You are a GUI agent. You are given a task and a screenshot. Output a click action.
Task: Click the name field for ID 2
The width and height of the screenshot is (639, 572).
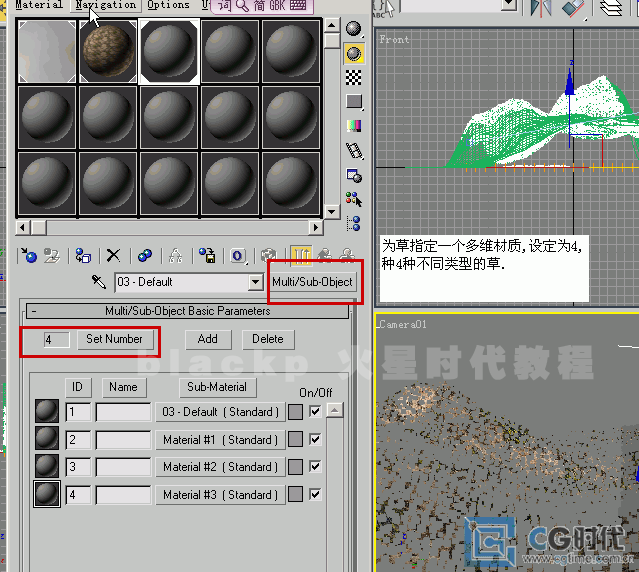[123, 440]
